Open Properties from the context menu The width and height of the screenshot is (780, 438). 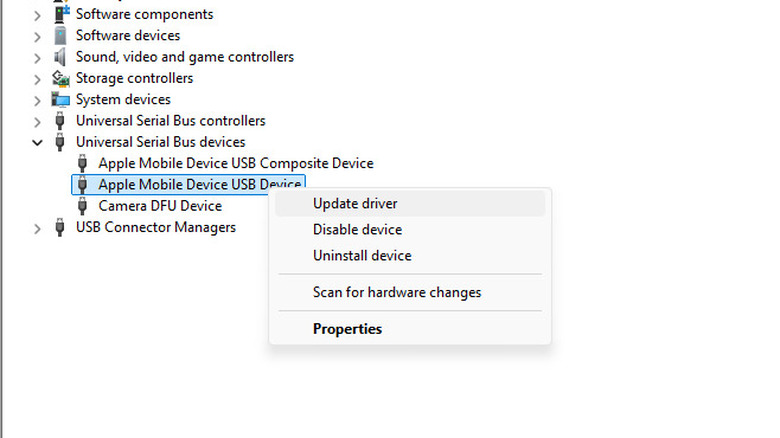coord(347,329)
